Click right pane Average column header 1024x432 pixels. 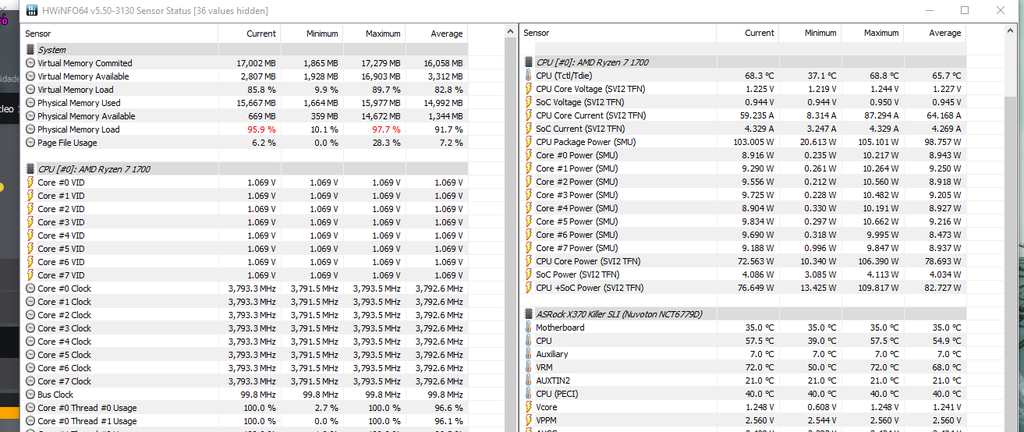pyautogui.click(x=934, y=33)
